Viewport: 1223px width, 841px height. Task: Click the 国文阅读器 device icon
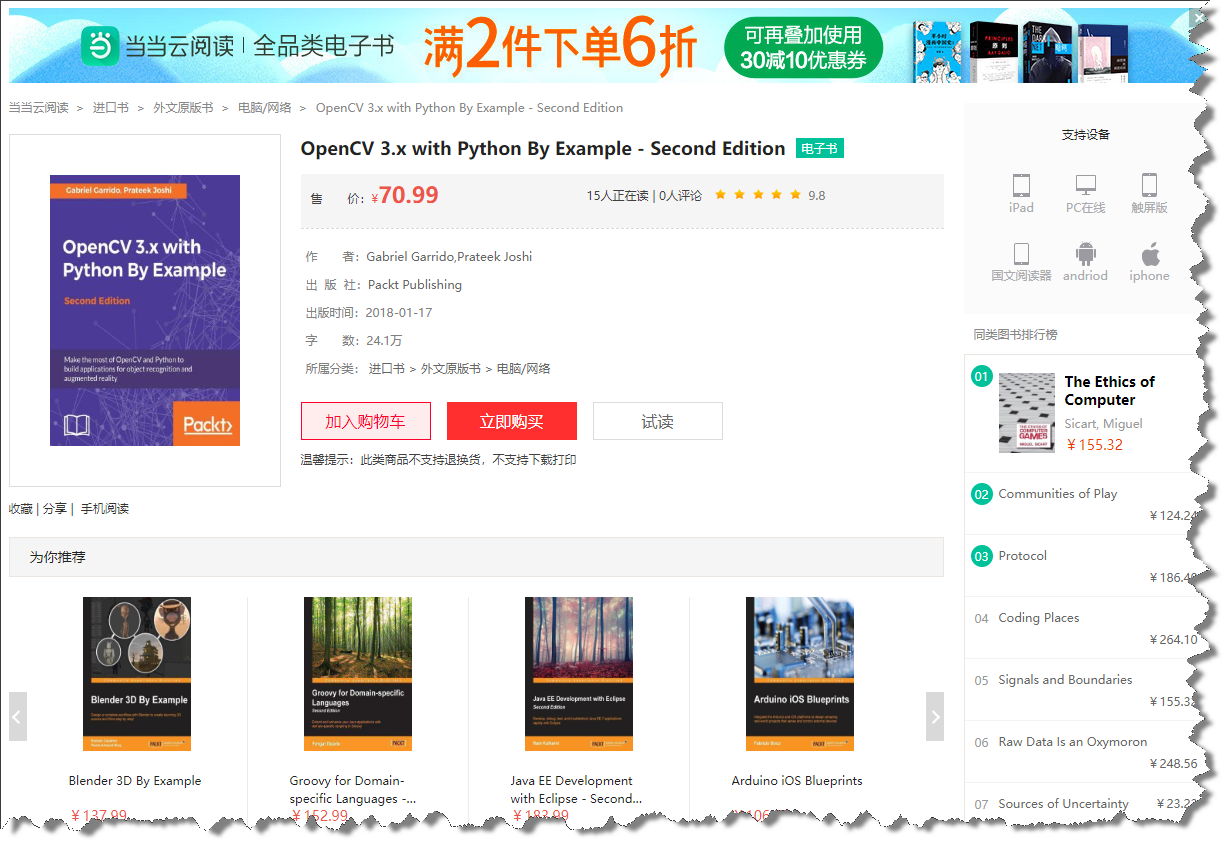point(1021,253)
